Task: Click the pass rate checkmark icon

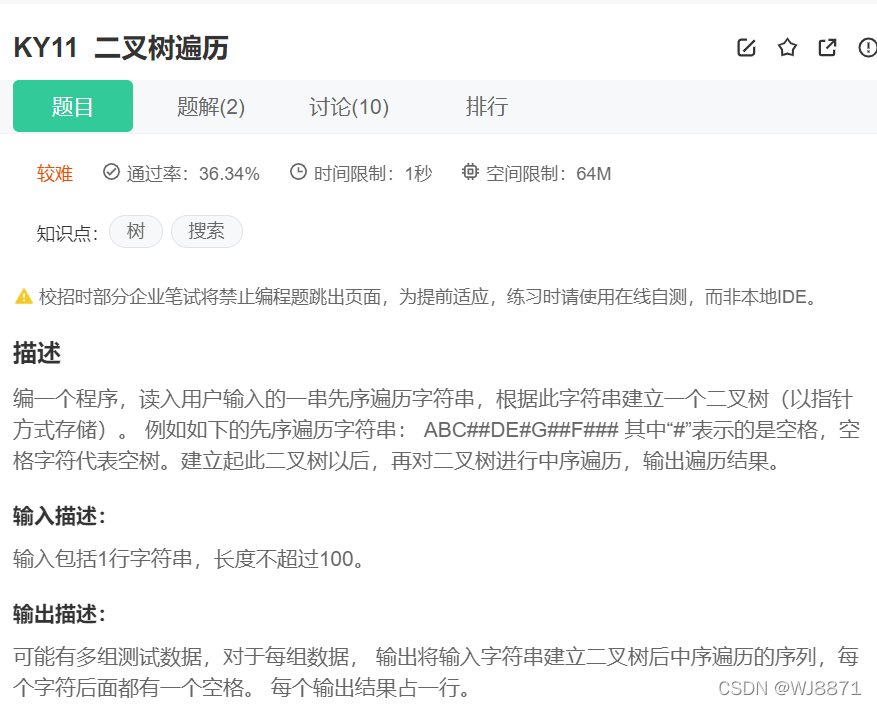Action: (x=111, y=172)
